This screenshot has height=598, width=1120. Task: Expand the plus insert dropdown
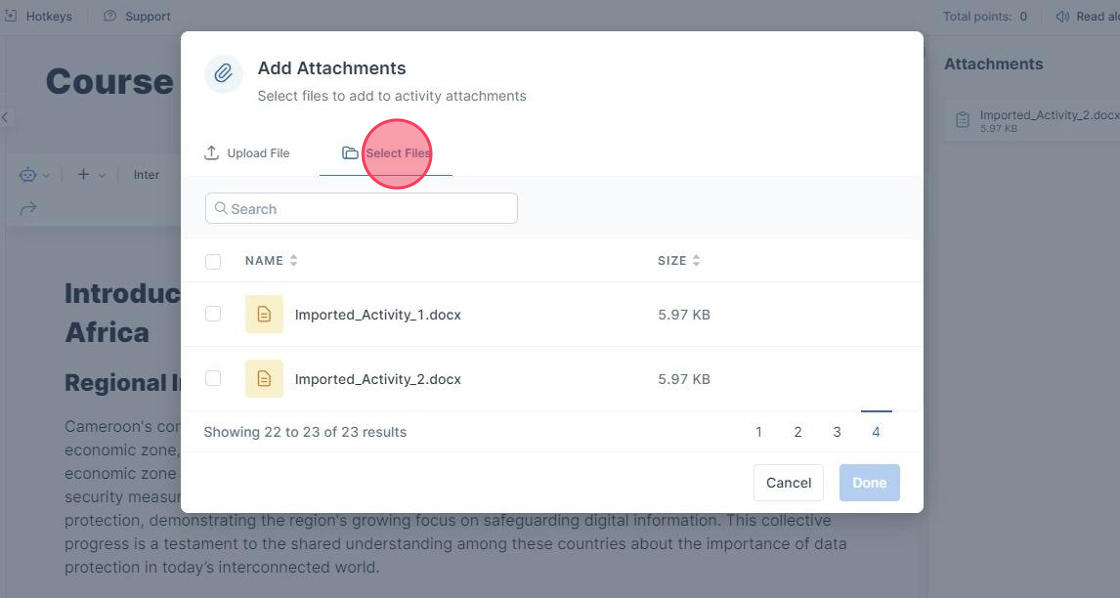[x=89, y=175]
